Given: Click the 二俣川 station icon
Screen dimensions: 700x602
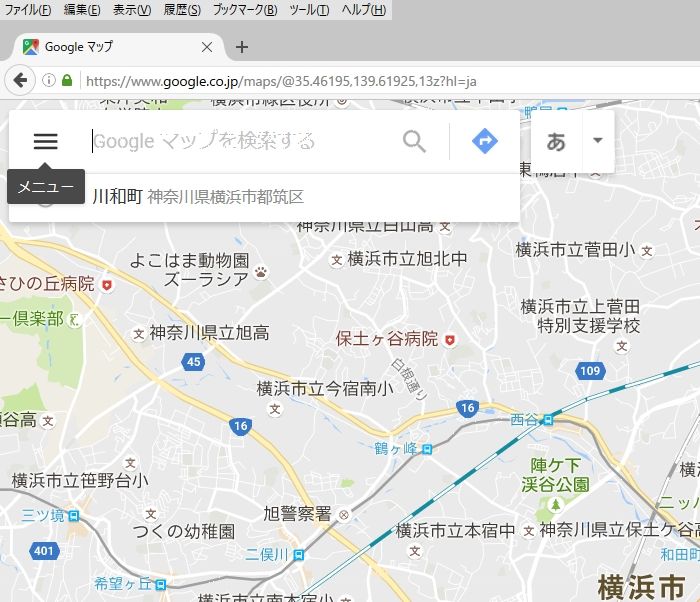Looking at the screenshot, I should point(299,555).
